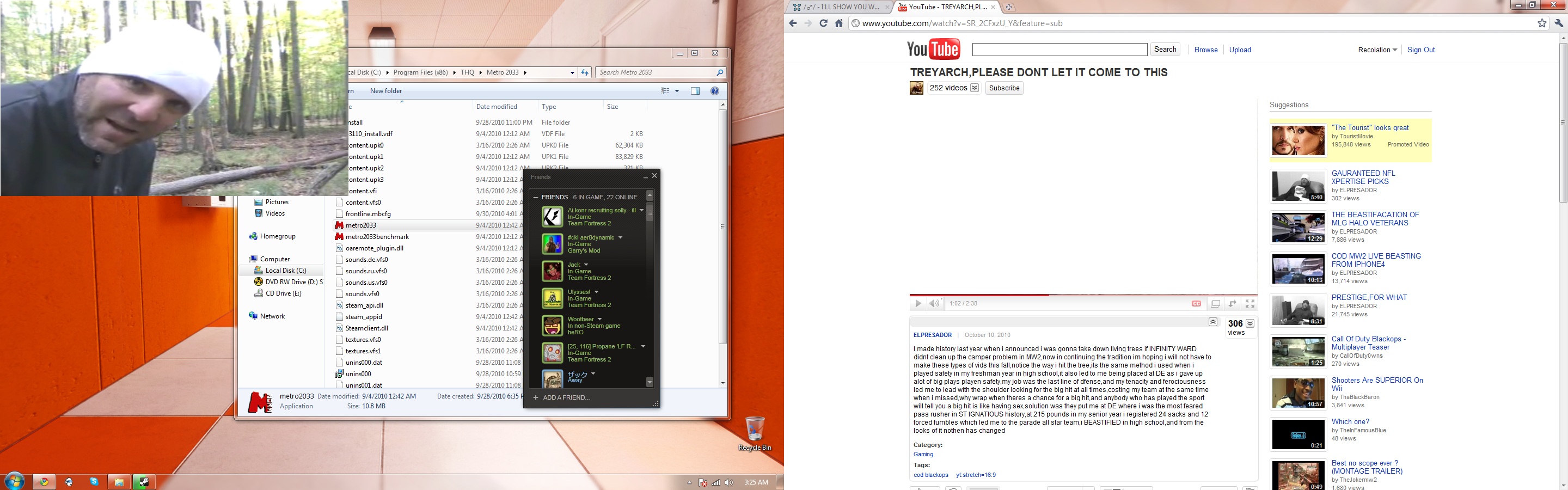Open dropdown for friend Jack
The image size is (1568, 490).
586,265
